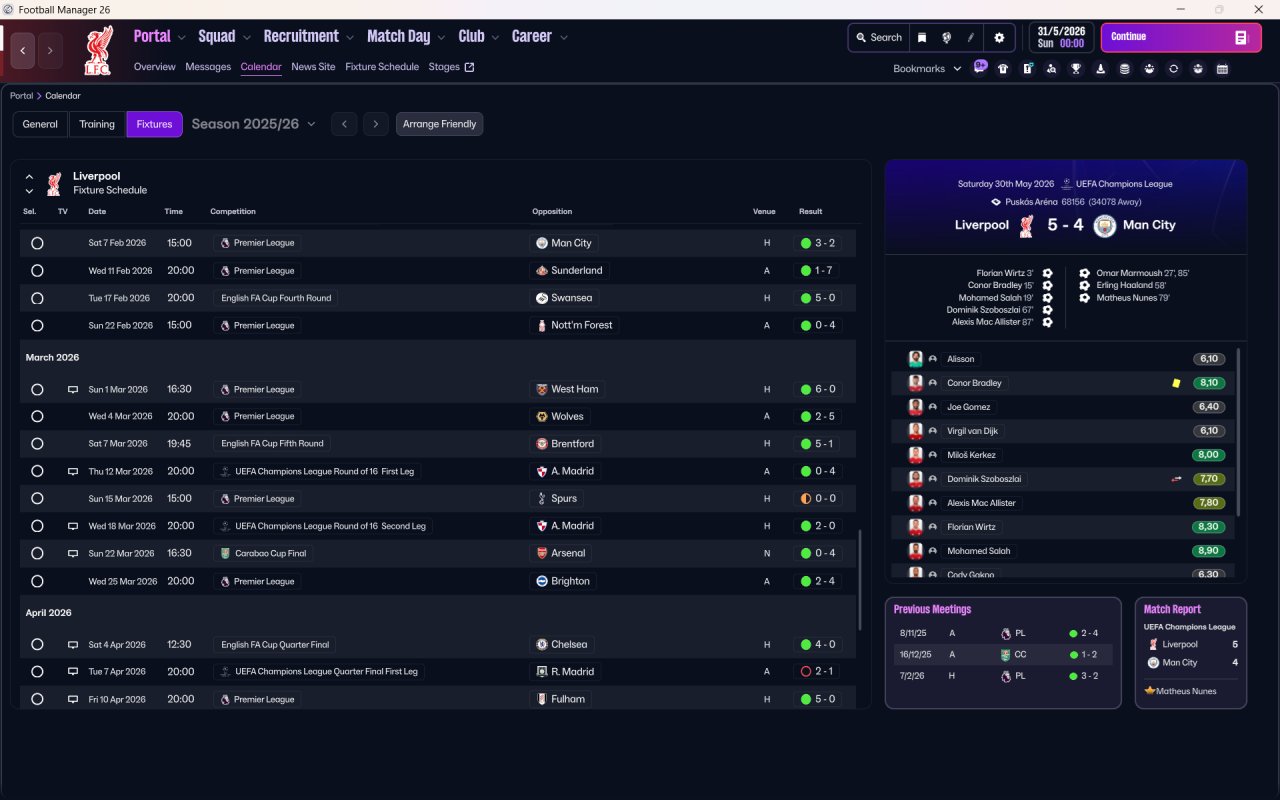Select the Spurs fixture radio button
The height and width of the screenshot is (800, 1280).
37,498
